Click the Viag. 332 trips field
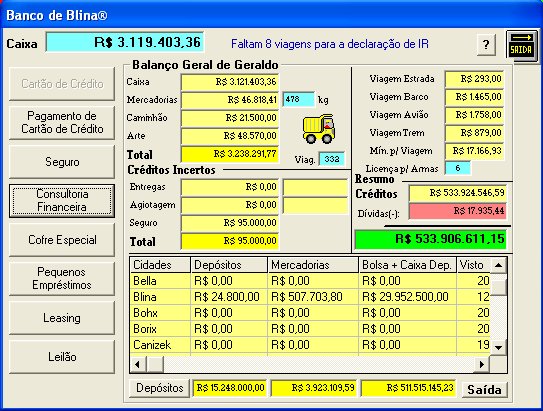The image size is (543, 411). point(331,159)
